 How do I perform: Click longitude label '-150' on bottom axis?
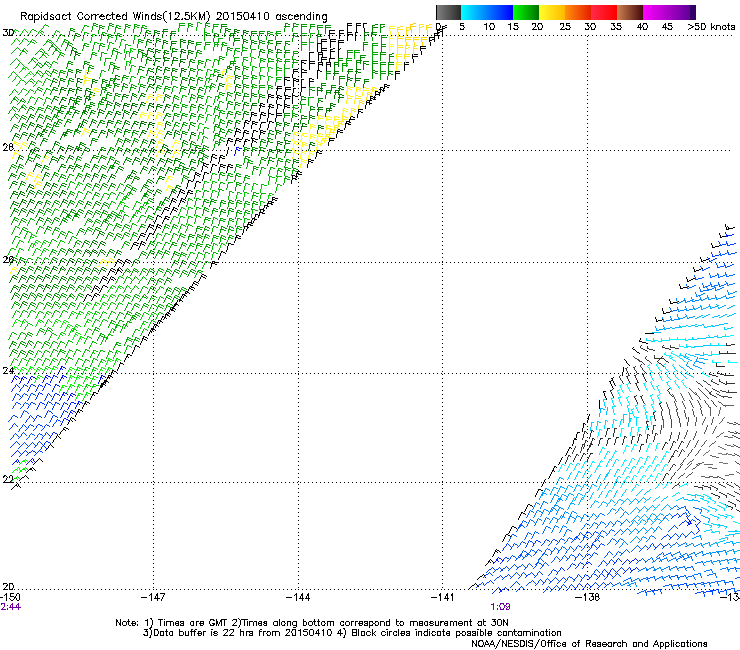click(x=10, y=597)
